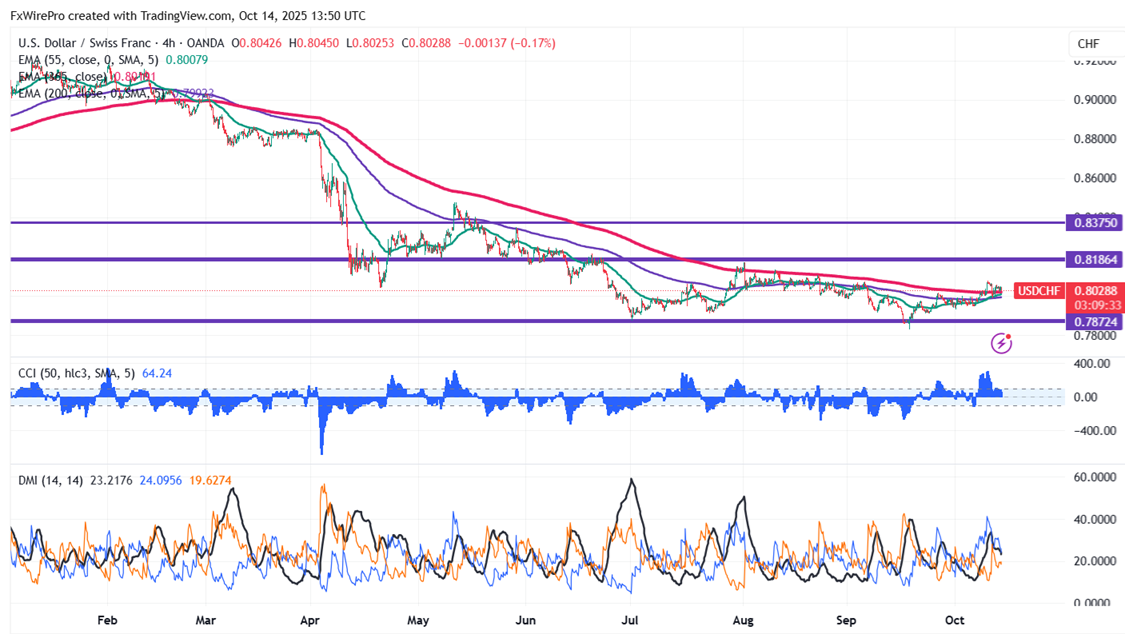
Task: Click the Jul label on time axis
Action: [630, 620]
